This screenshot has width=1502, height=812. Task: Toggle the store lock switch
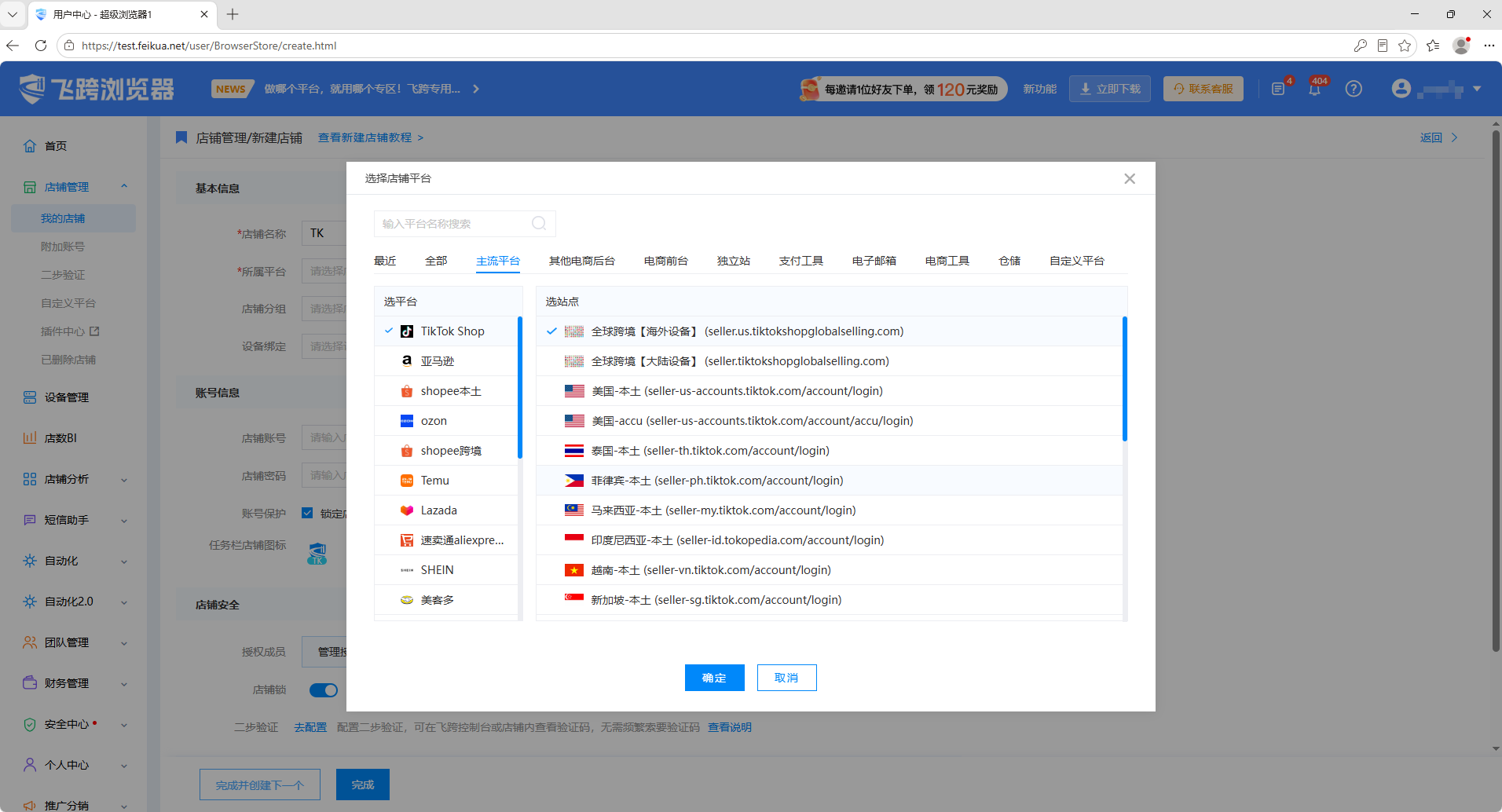click(x=323, y=690)
